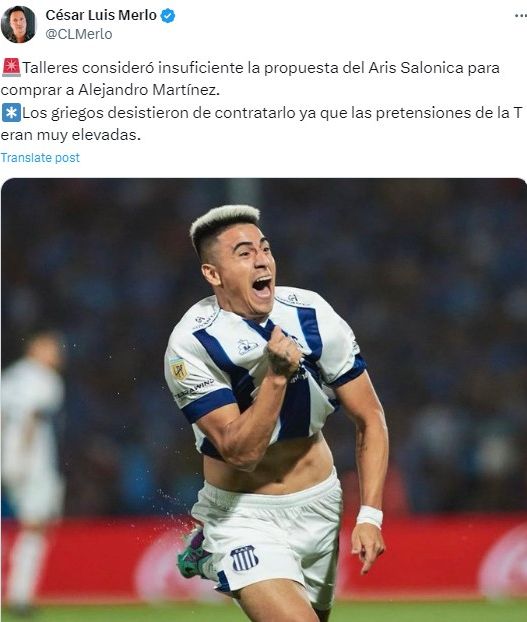
Task: Click the tweet paragraph starting with Talleres consideró
Action: (251, 79)
